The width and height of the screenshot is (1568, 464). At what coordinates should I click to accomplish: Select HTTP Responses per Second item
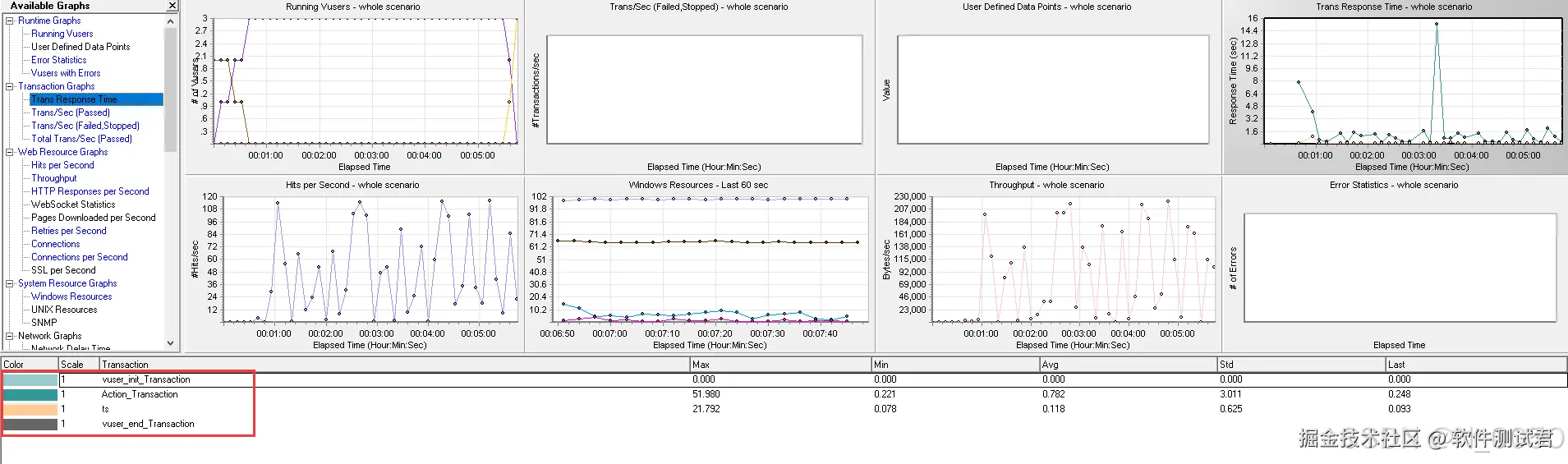coord(90,191)
